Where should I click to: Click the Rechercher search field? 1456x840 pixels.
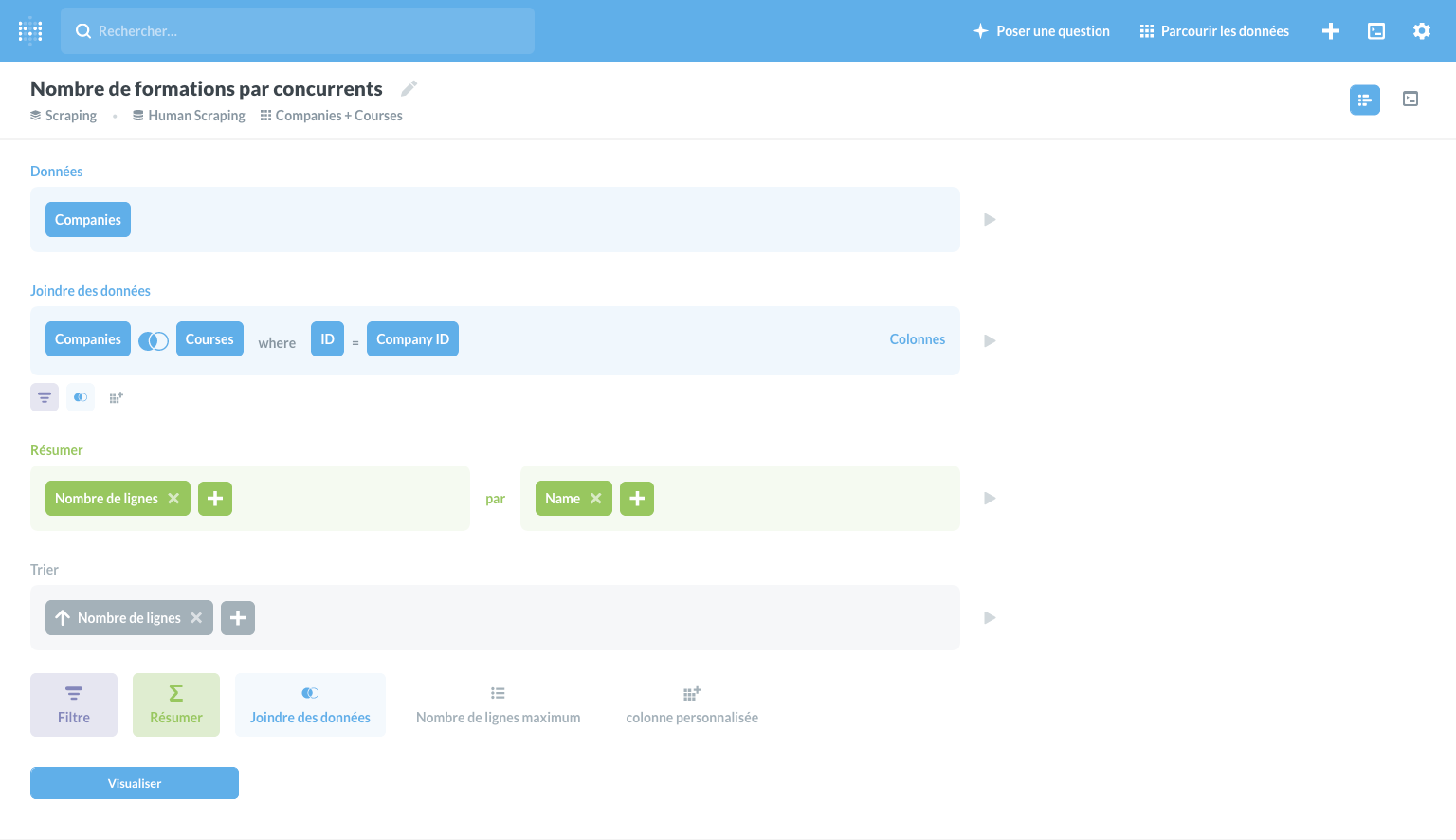click(298, 31)
